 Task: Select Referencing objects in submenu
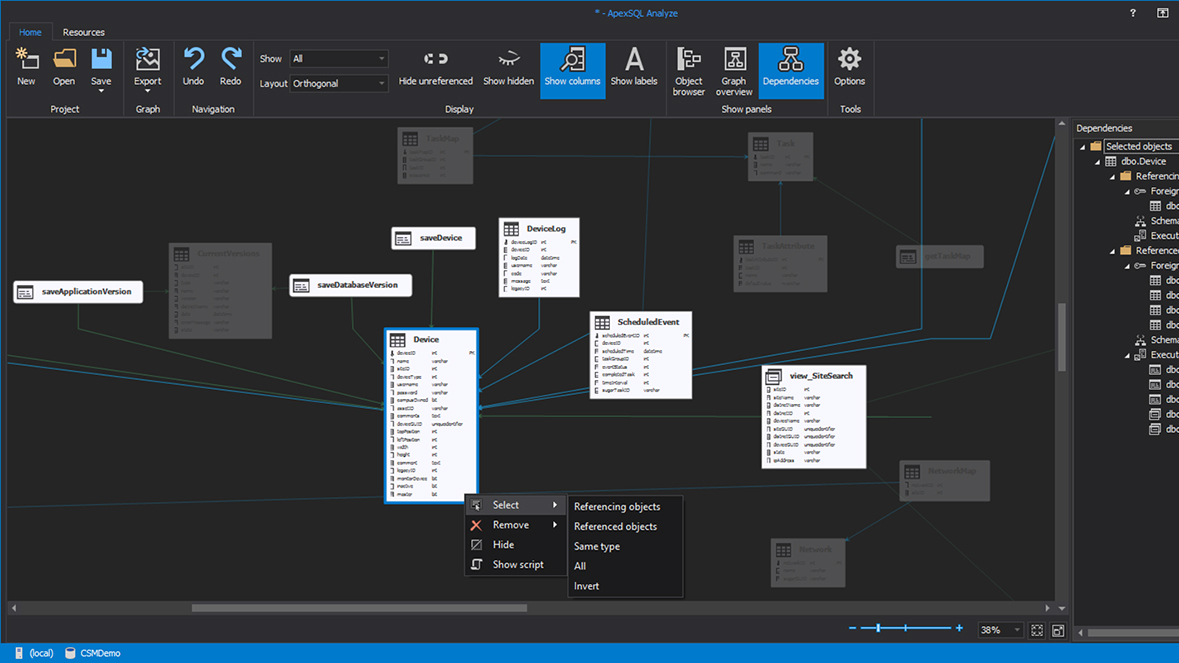[625, 507]
